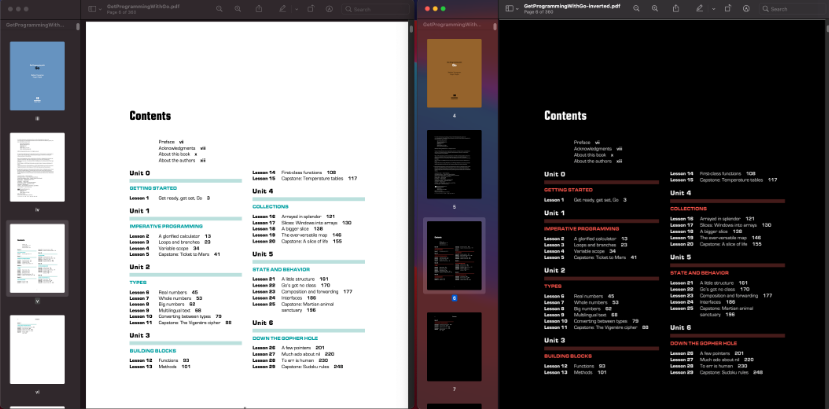Click Preface entry on the white page

171,142
